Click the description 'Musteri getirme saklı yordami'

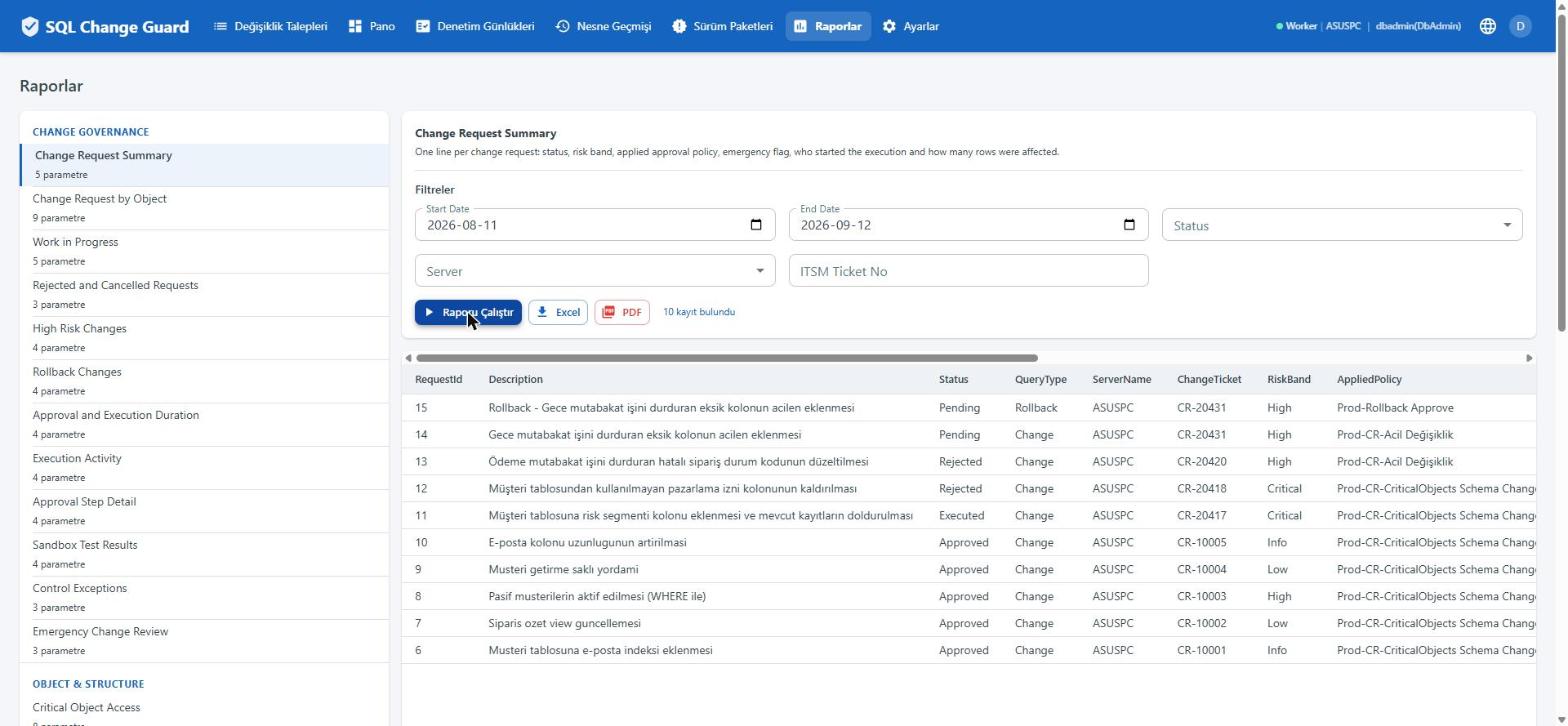(x=563, y=570)
